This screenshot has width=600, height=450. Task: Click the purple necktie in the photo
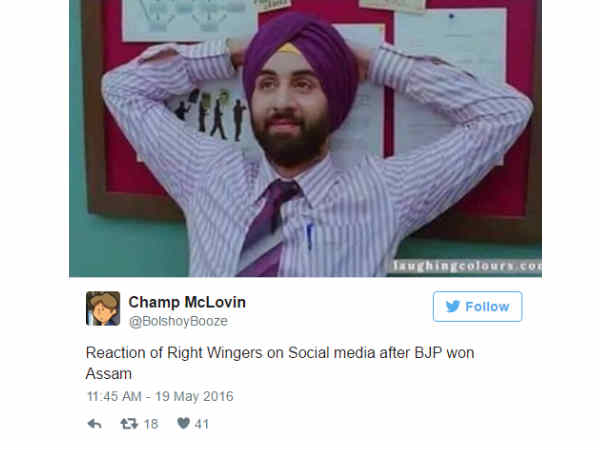268,228
